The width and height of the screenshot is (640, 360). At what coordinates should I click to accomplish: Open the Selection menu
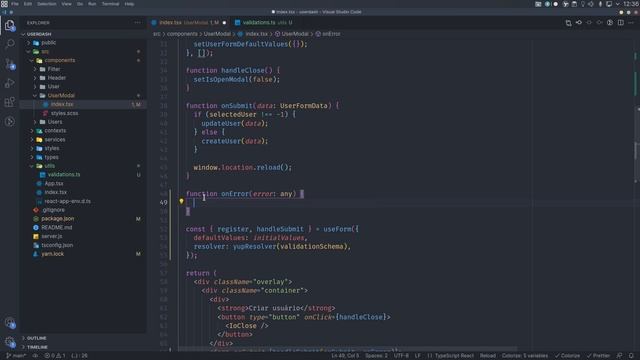click(47, 4)
